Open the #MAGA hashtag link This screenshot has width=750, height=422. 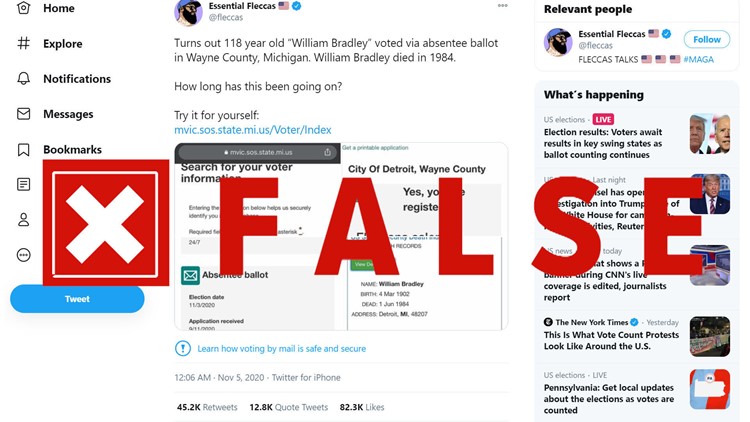point(698,59)
